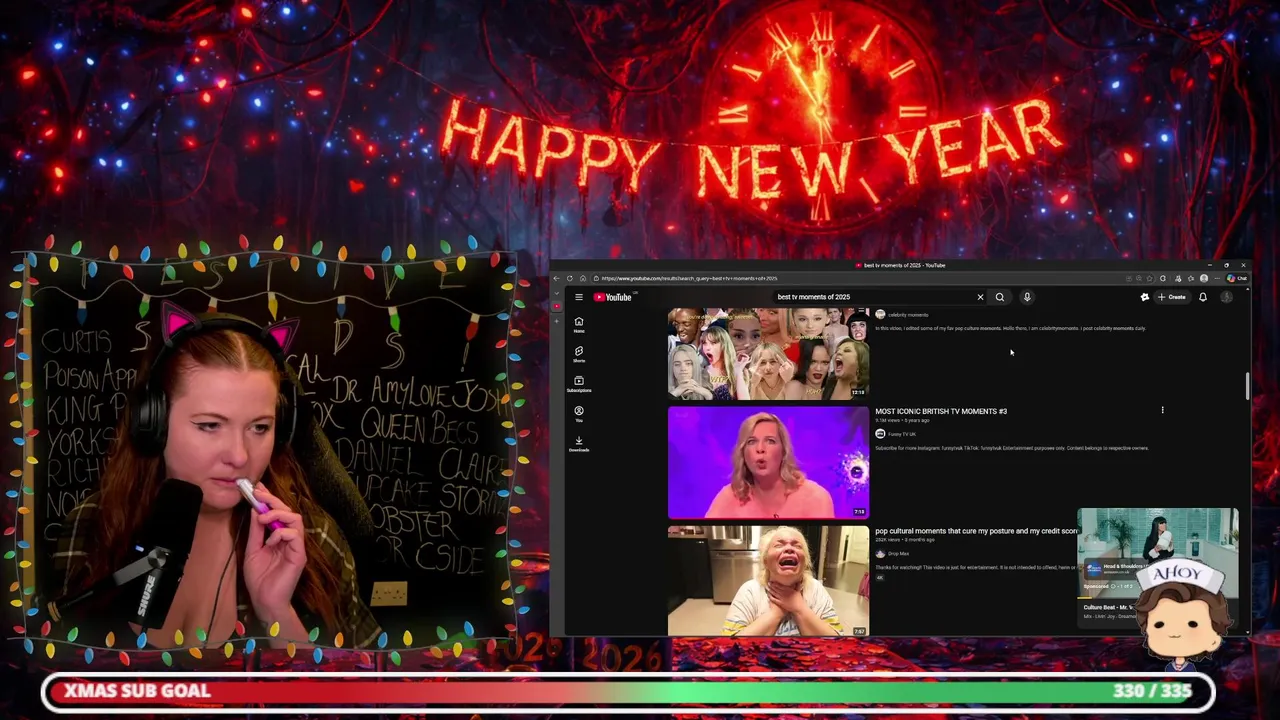Click the Create button

tap(1172, 297)
